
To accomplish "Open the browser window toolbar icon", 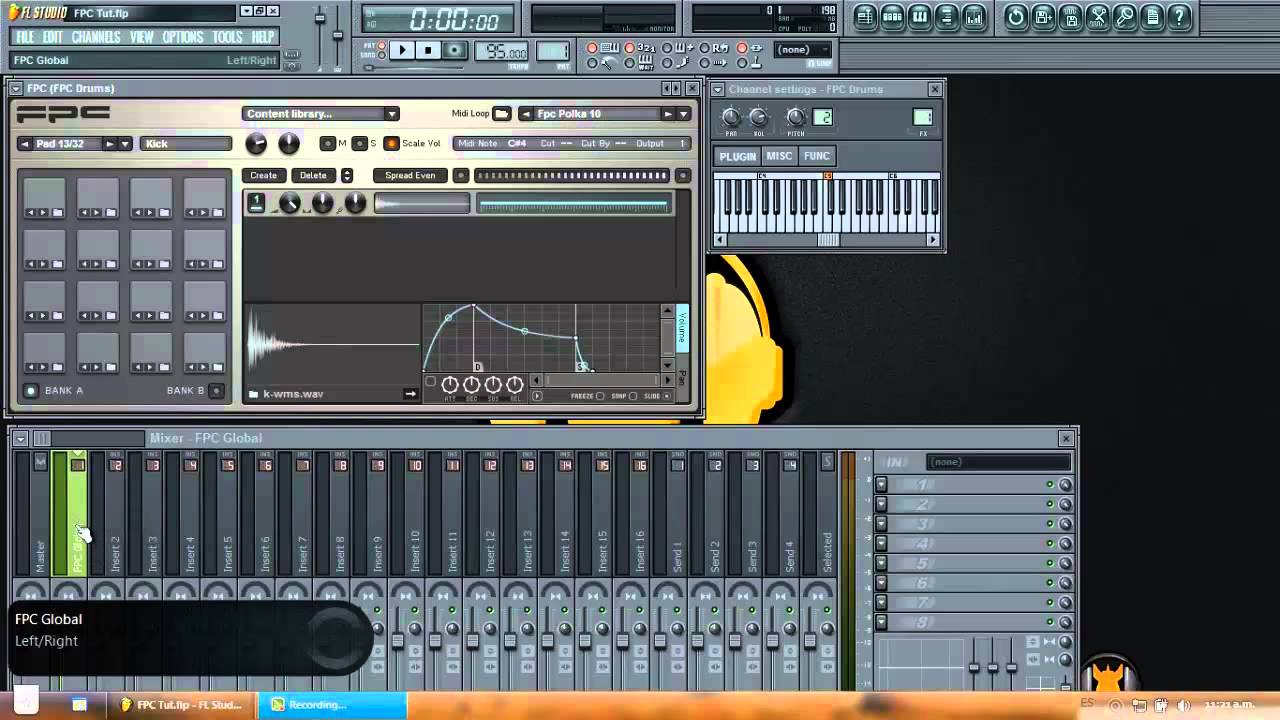I will [946, 17].
